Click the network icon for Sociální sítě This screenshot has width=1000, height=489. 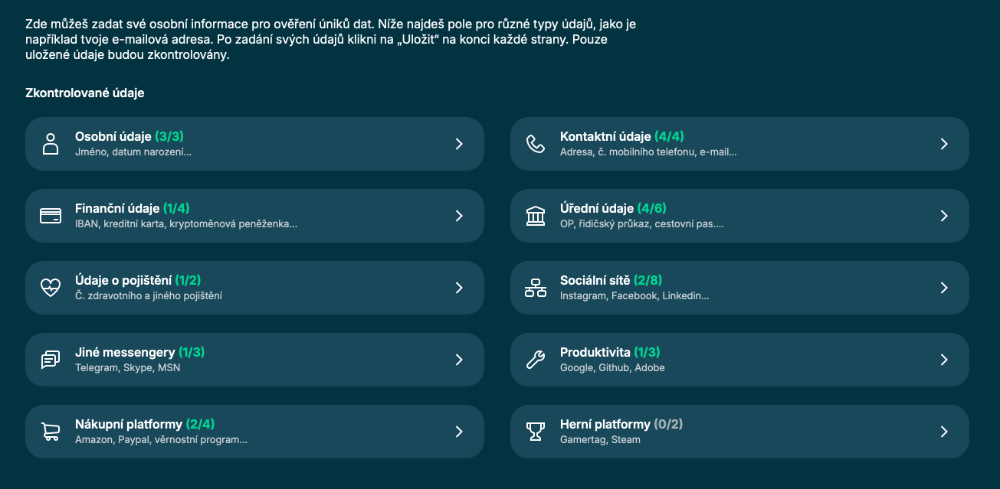tap(535, 288)
